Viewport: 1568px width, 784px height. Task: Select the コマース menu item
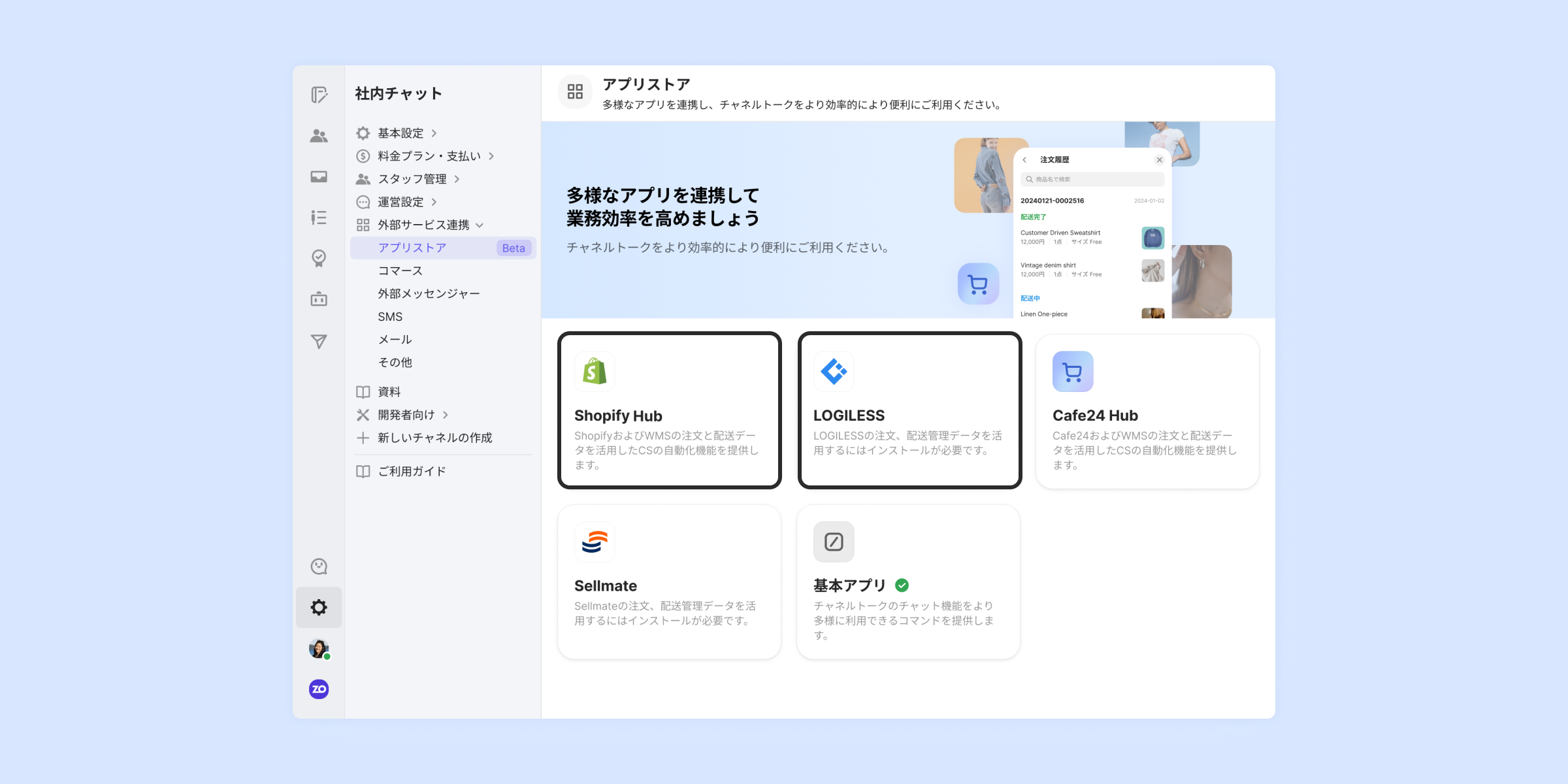tap(400, 270)
